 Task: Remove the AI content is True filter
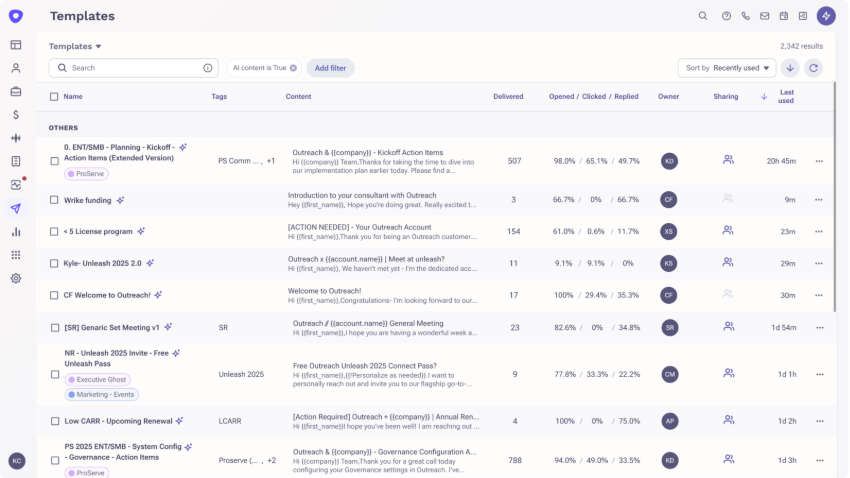(293, 68)
